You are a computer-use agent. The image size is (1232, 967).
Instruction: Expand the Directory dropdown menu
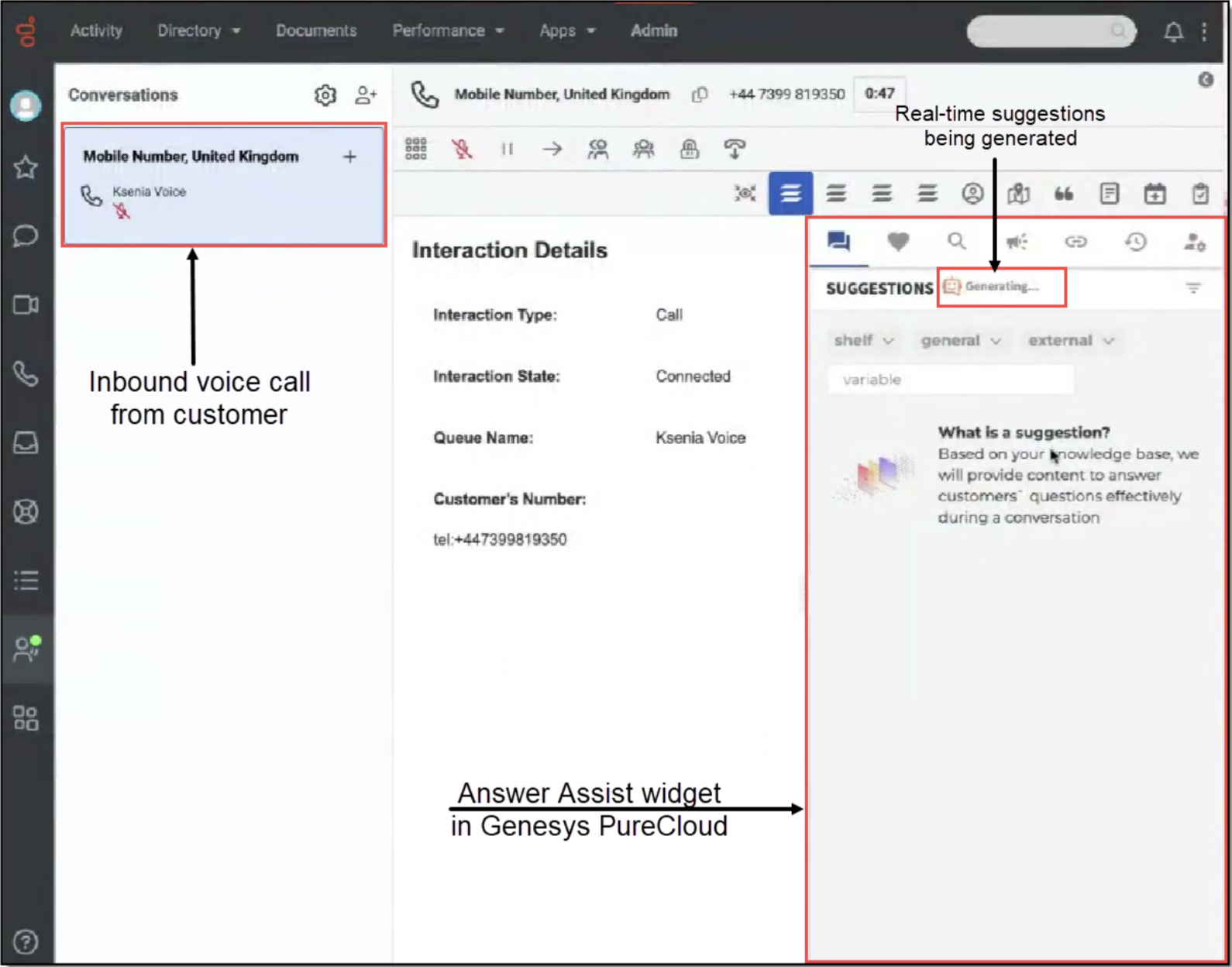tap(198, 31)
